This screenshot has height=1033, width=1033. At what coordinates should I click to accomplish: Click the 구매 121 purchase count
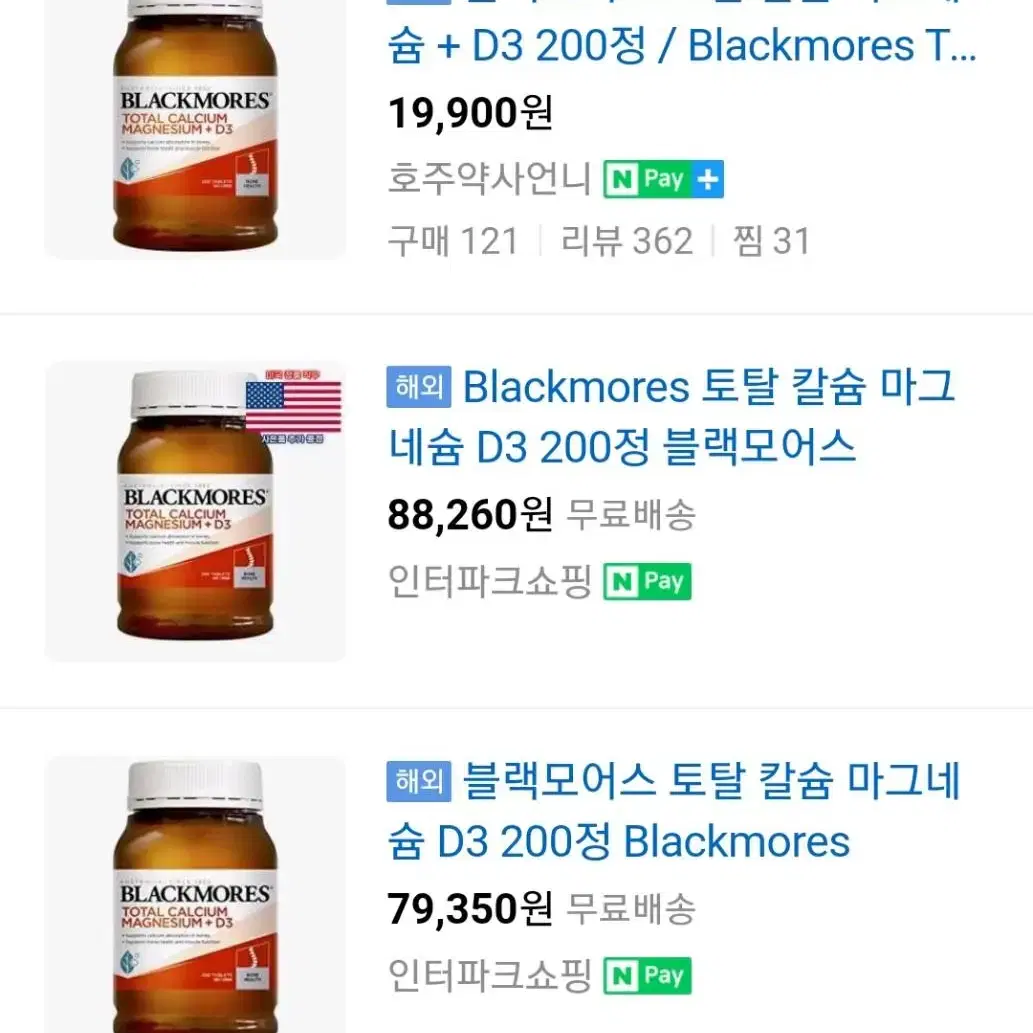pos(453,240)
